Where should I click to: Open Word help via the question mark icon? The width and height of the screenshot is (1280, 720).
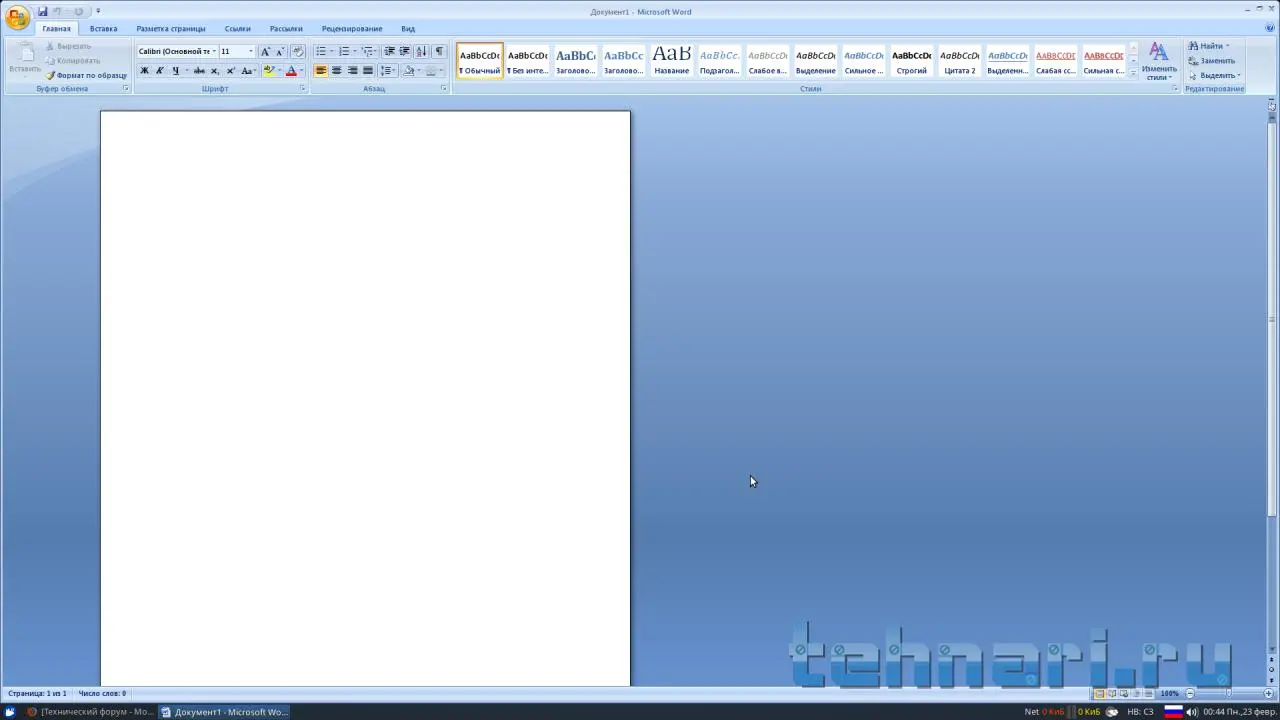1270,28
